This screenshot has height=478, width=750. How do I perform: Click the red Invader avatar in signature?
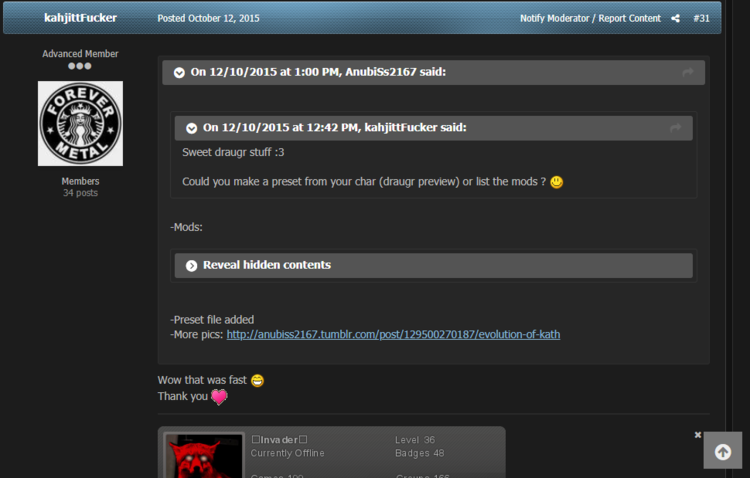tap(204, 456)
